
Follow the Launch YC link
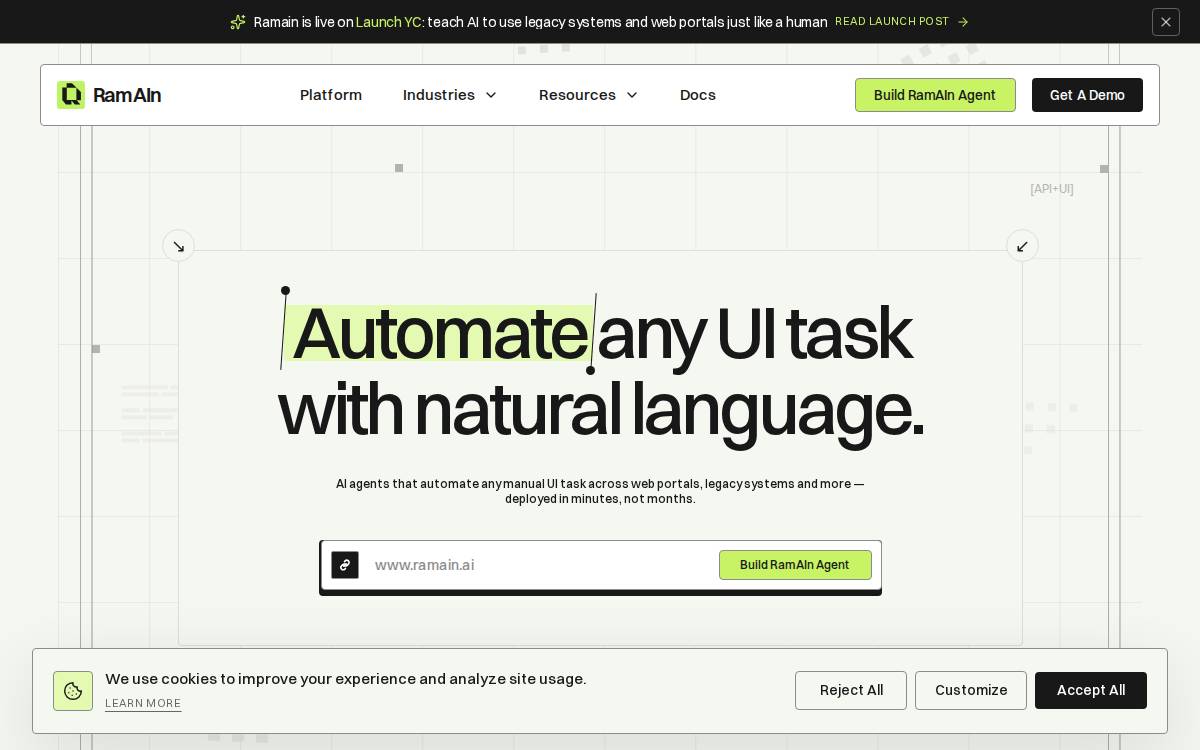click(x=390, y=22)
